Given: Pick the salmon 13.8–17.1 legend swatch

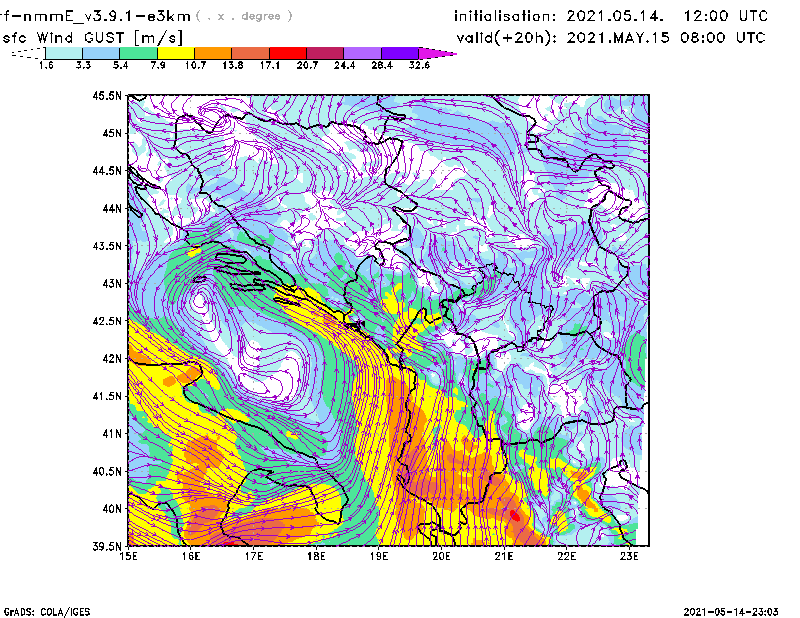Looking at the screenshot, I should [251, 53].
